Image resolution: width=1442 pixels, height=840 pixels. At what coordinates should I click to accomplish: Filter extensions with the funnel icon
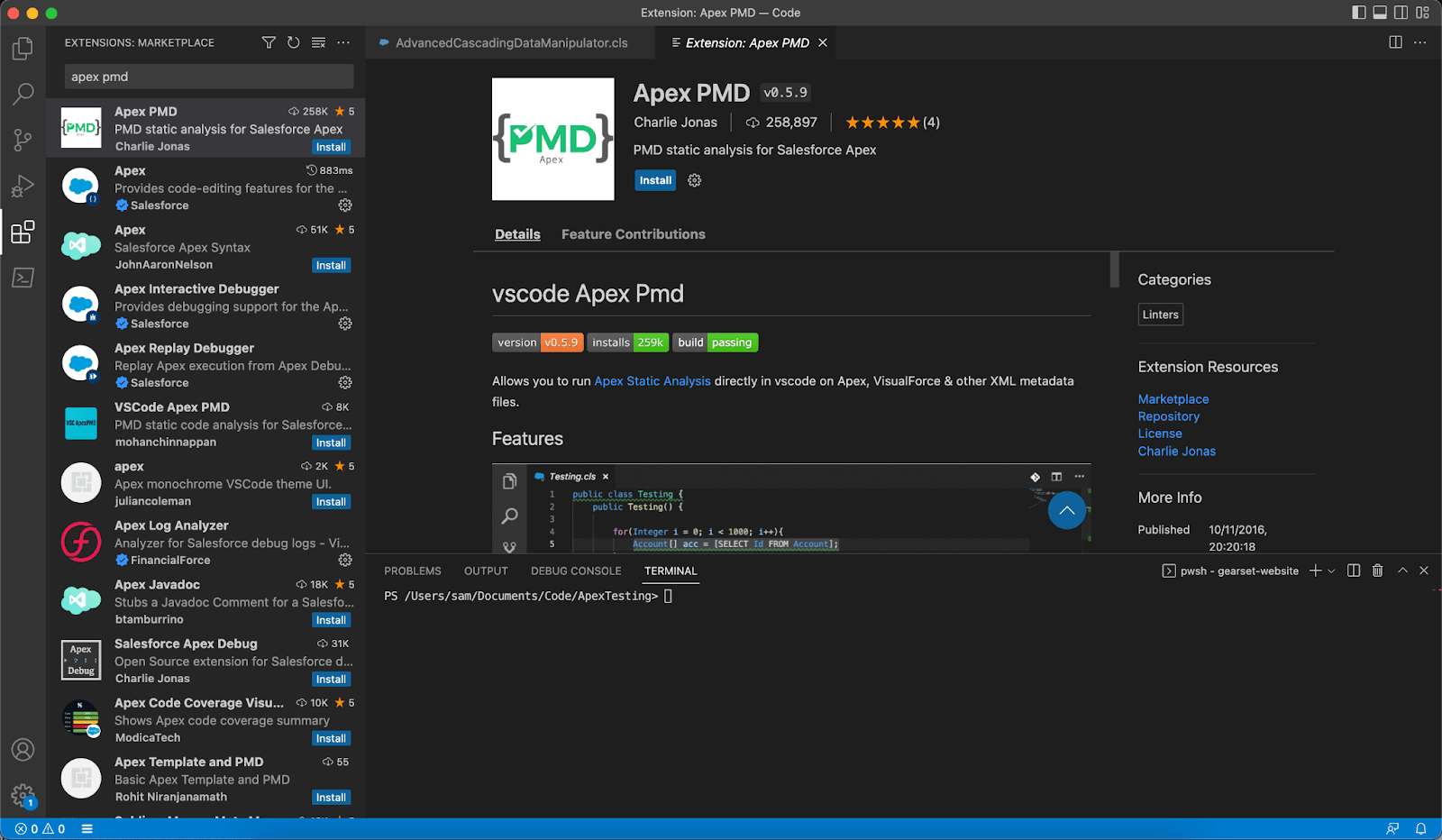coord(269,42)
